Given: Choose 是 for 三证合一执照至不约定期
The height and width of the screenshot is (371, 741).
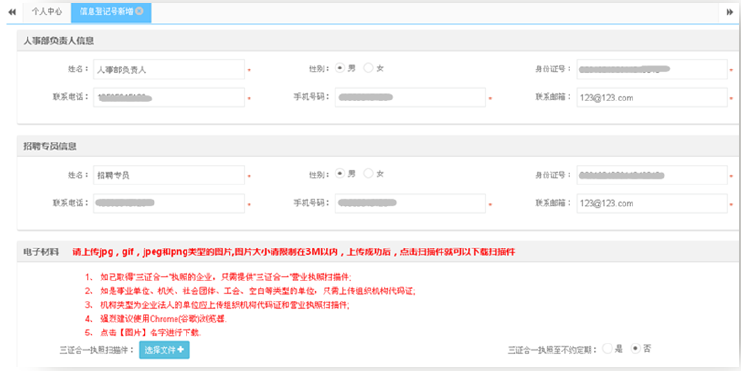Looking at the screenshot, I should coord(607,349).
